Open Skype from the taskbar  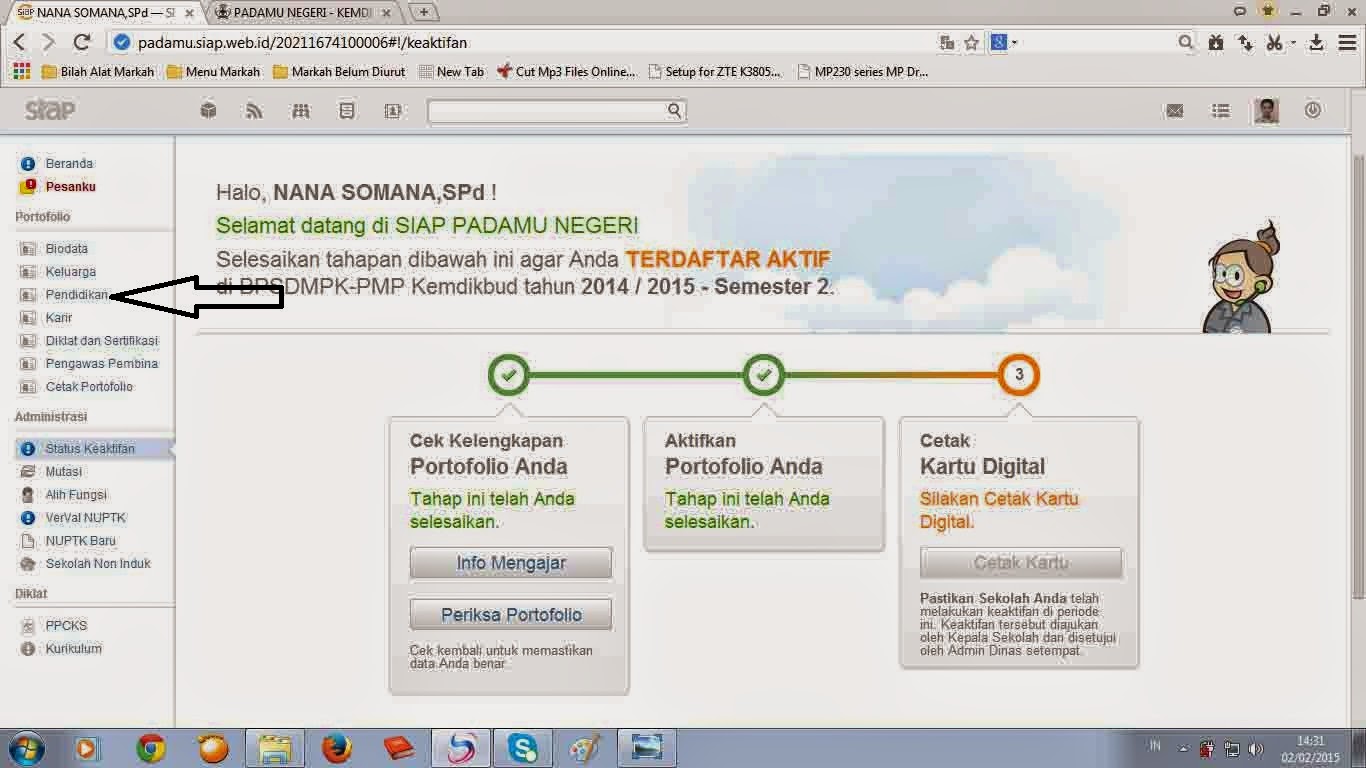coord(523,748)
